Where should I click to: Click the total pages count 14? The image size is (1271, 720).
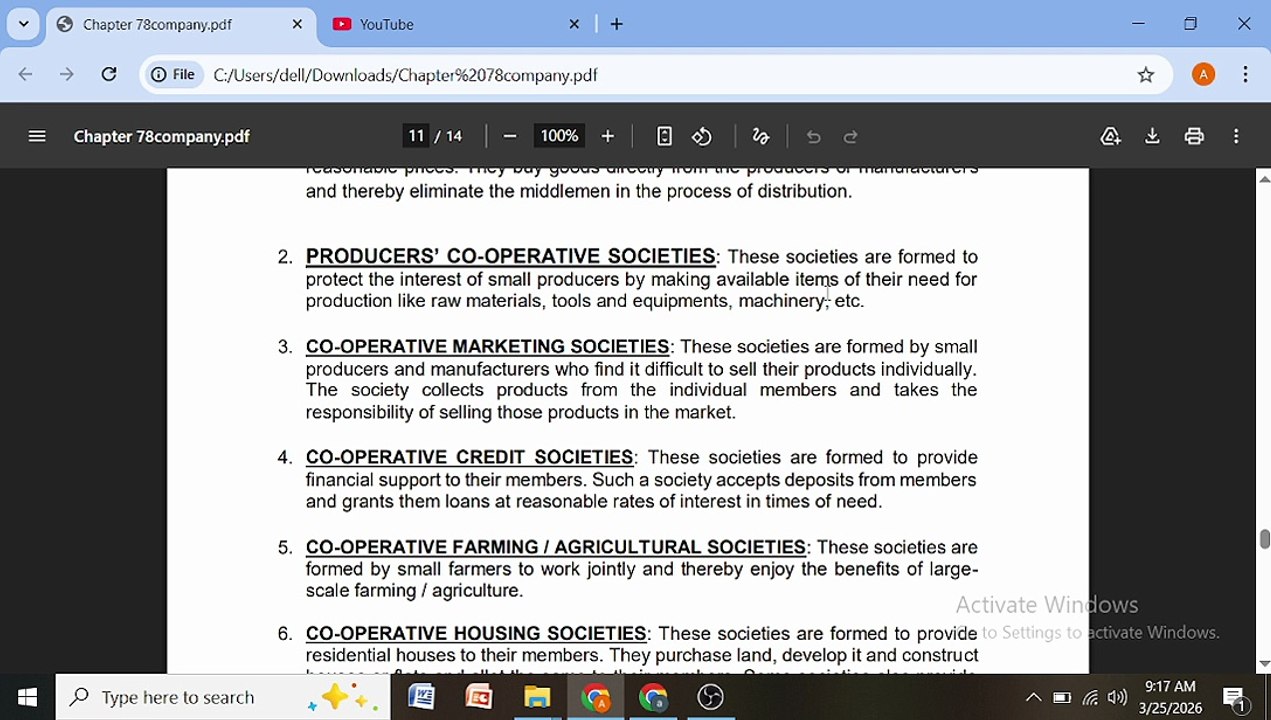pyautogui.click(x=454, y=136)
